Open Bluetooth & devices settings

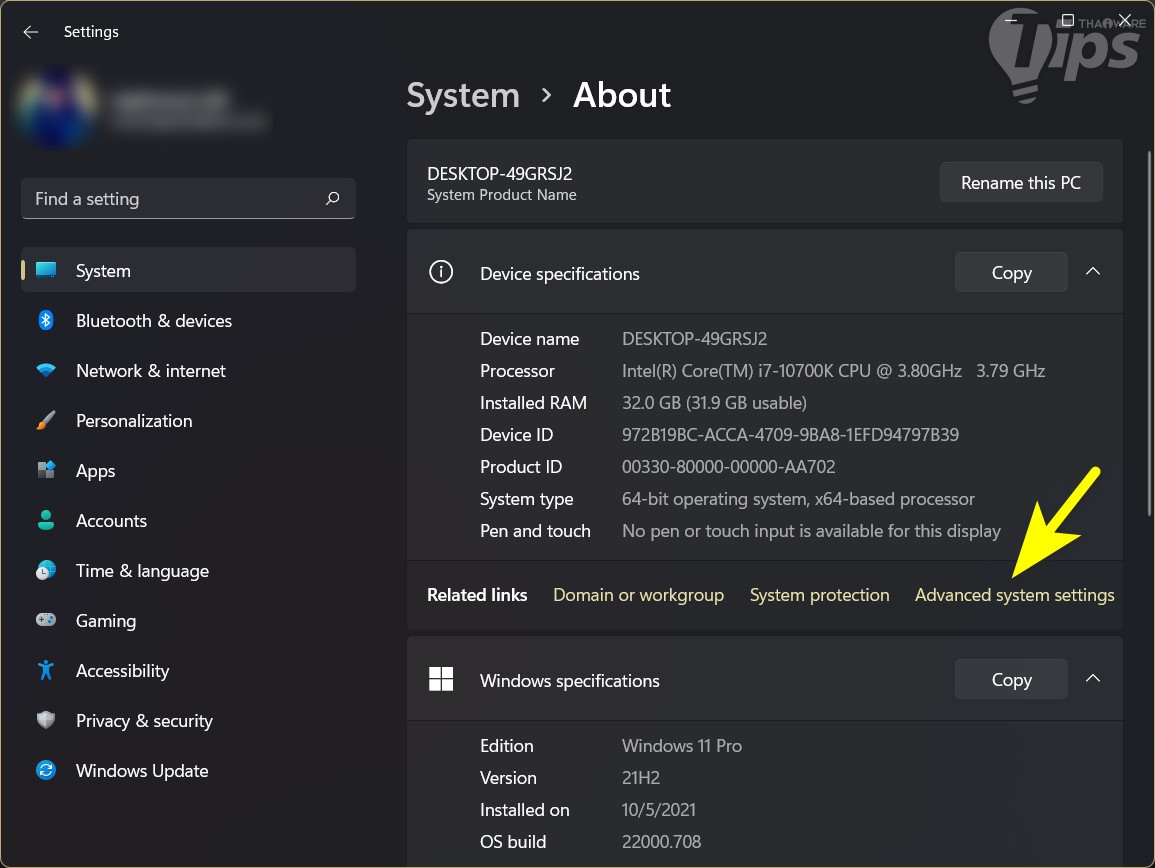(x=153, y=321)
